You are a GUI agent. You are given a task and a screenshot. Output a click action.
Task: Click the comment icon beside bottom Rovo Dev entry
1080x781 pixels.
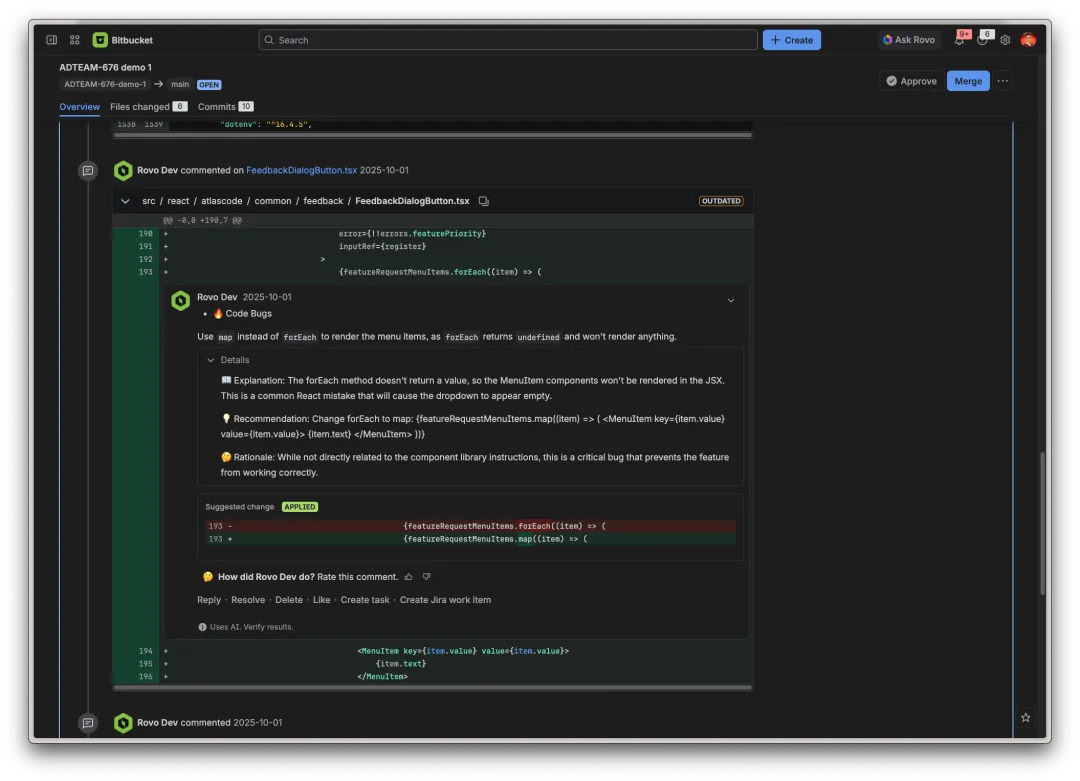87,723
